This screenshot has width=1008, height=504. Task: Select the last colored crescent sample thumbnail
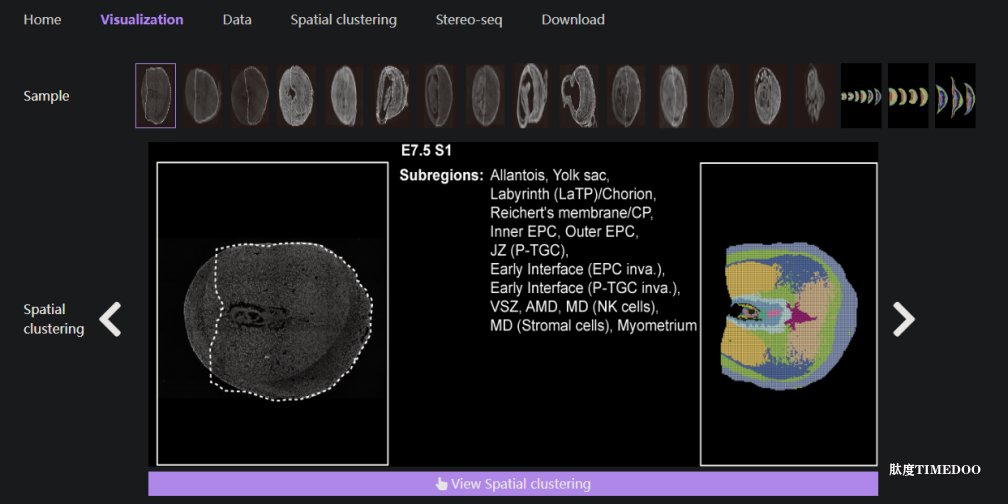[955, 96]
